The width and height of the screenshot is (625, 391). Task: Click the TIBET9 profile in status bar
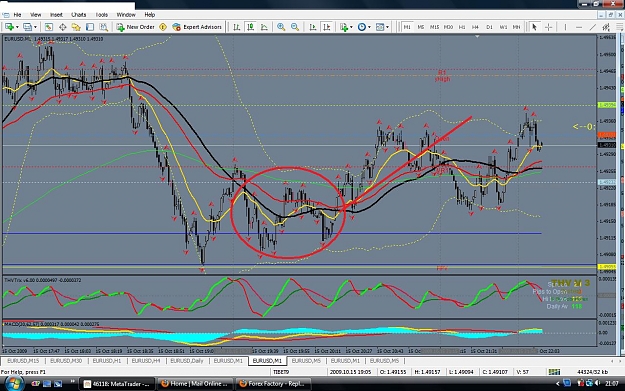(x=281, y=372)
